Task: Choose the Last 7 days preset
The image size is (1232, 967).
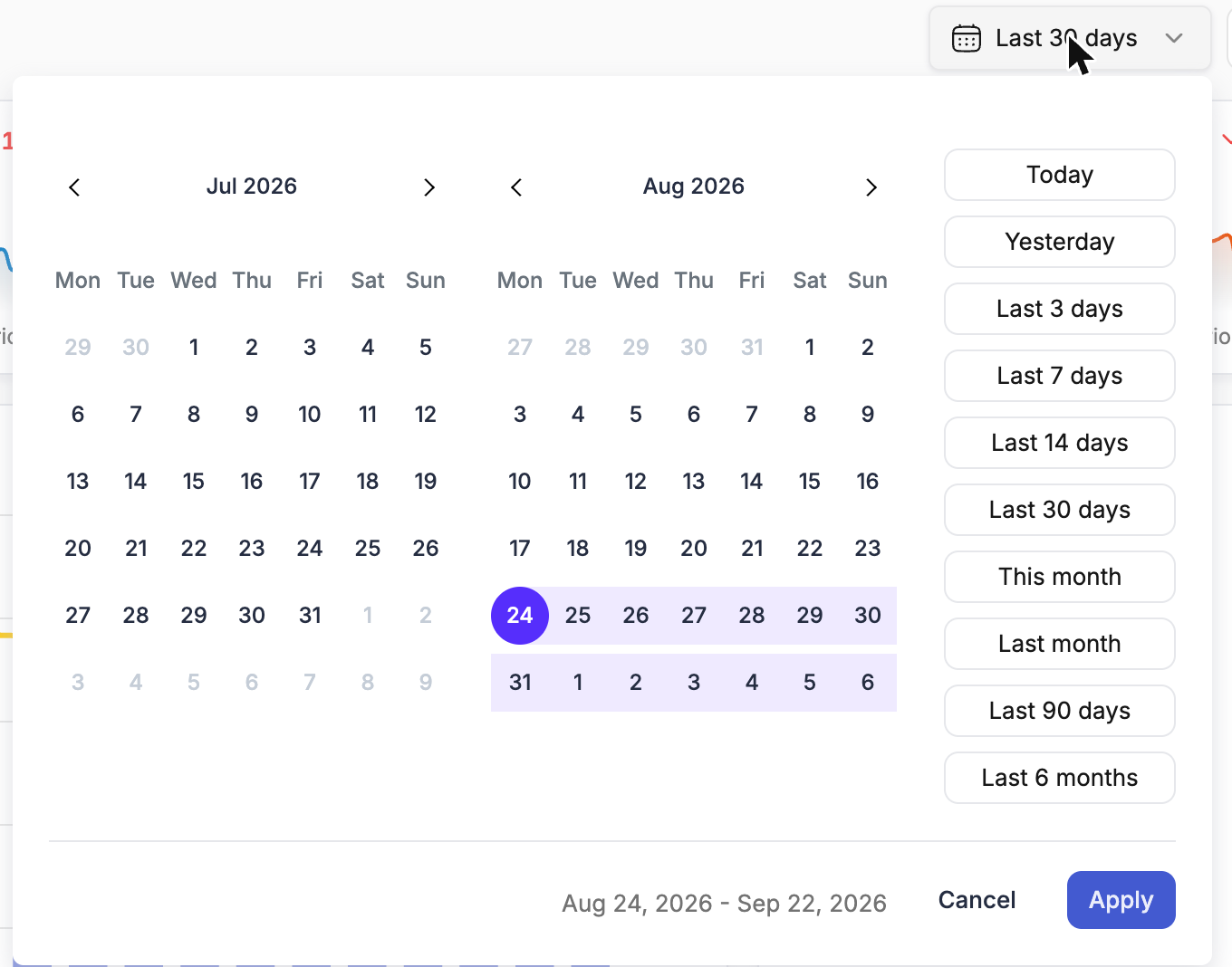Action: pos(1059,376)
